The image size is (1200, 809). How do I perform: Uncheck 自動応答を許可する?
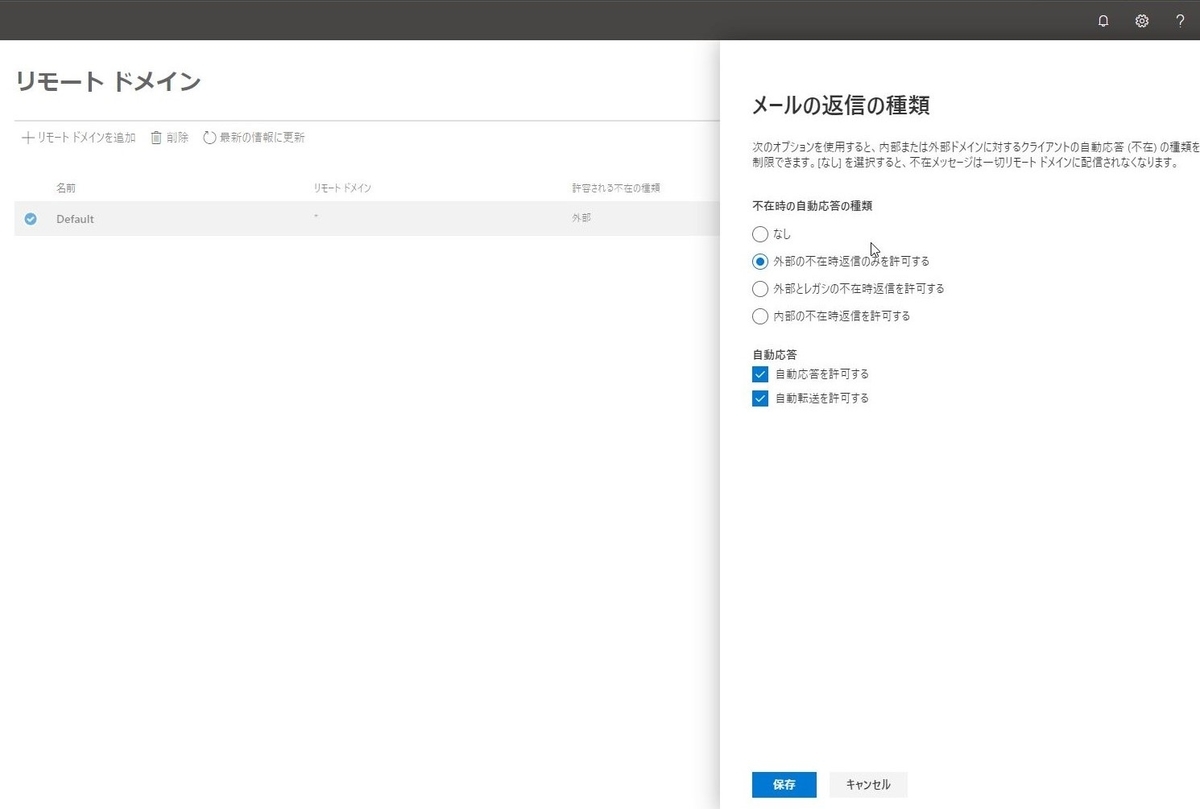coord(760,374)
